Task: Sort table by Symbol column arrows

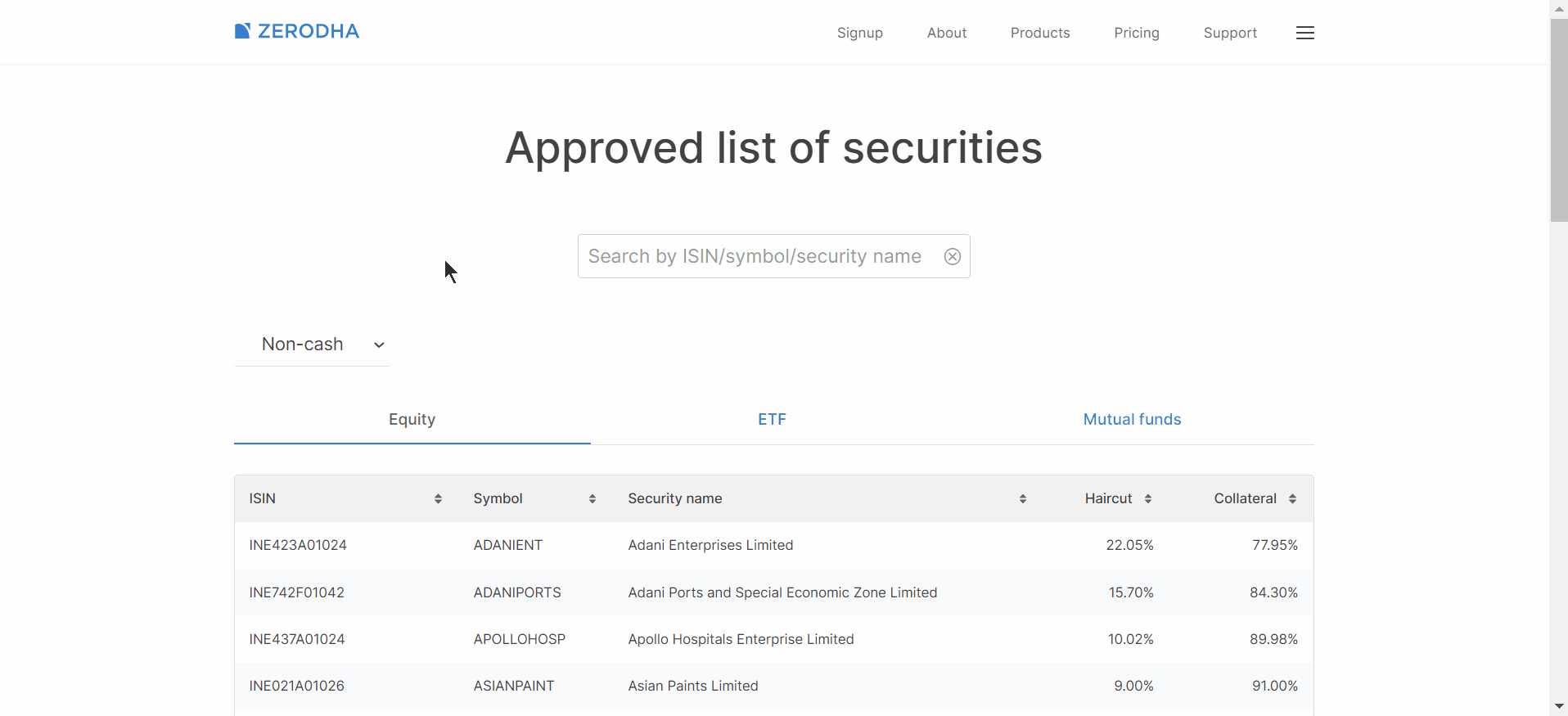Action: coord(593,498)
